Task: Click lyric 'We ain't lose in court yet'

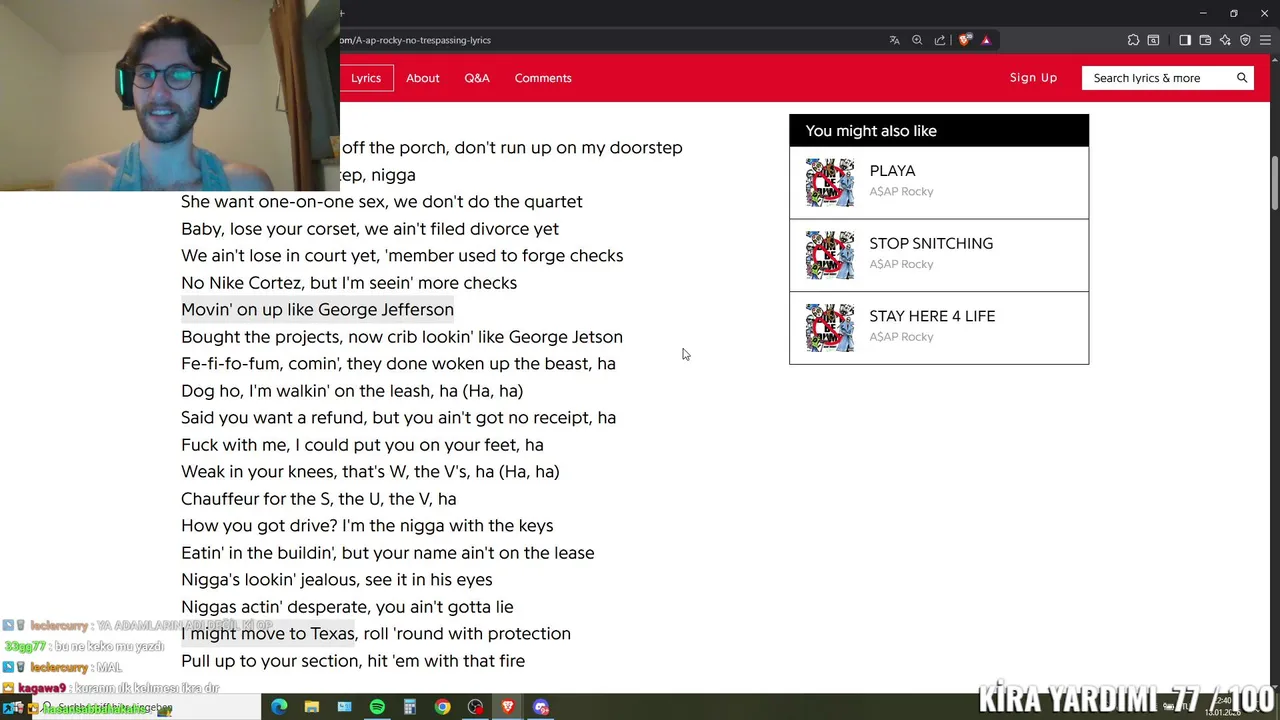Action: pyautogui.click(x=402, y=256)
